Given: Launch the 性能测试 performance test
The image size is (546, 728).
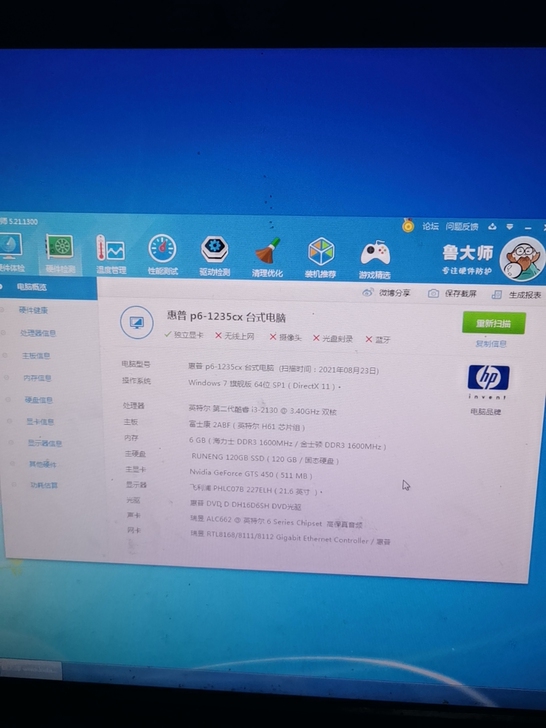Looking at the screenshot, I should [x=162, y=254].
